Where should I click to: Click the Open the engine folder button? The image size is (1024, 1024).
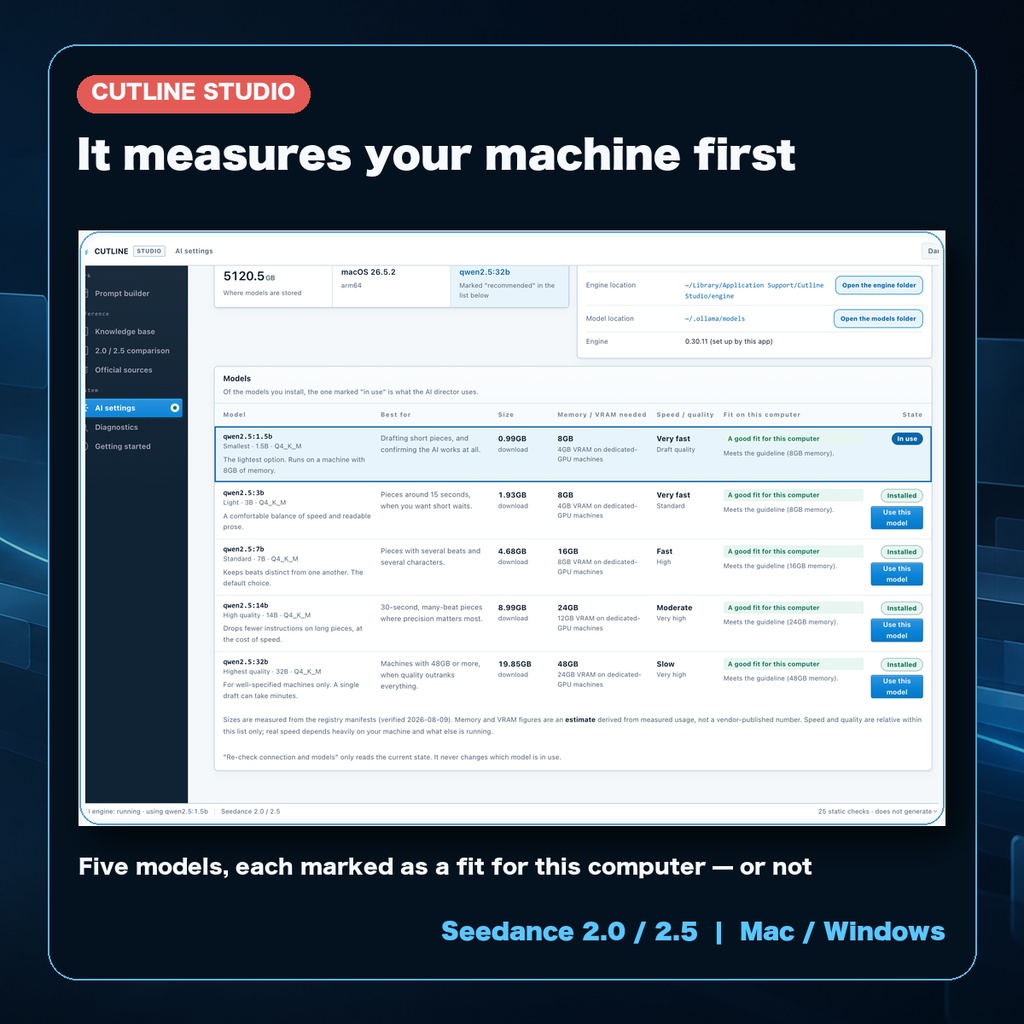[878, 285]
